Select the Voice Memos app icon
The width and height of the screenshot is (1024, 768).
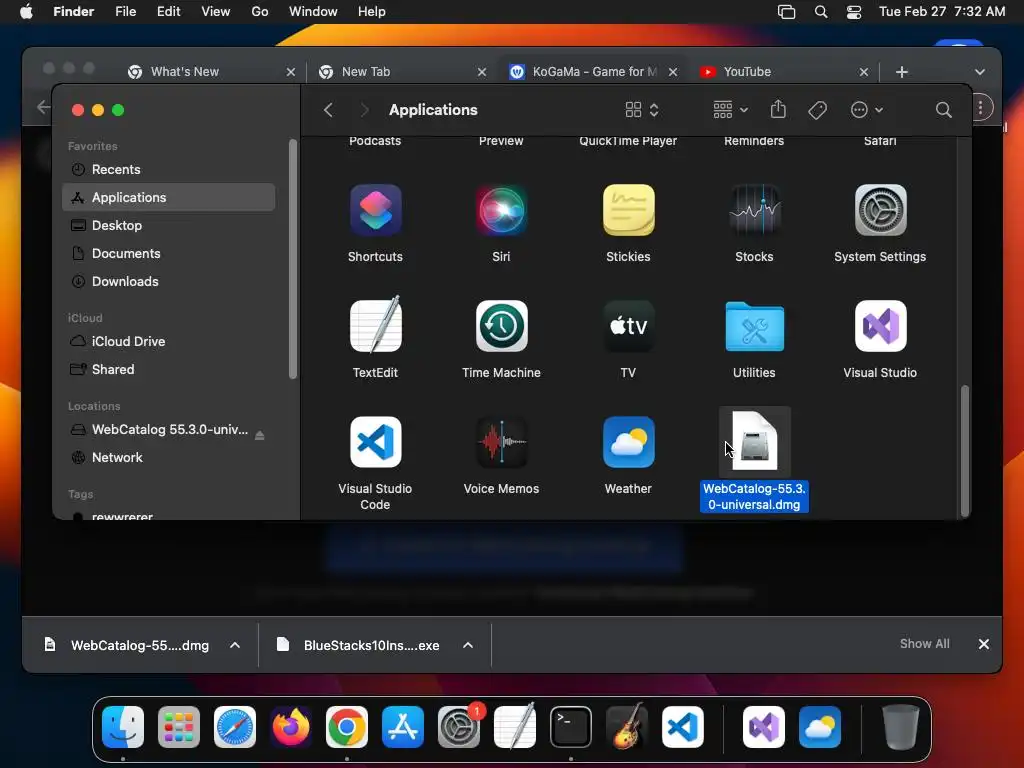pos(501,442)
